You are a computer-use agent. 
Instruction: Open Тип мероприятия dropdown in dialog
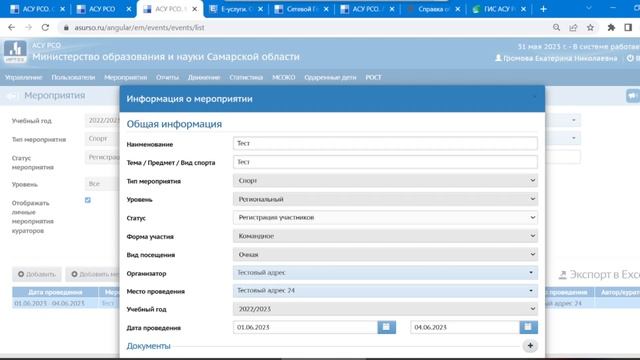pos(385,180)
